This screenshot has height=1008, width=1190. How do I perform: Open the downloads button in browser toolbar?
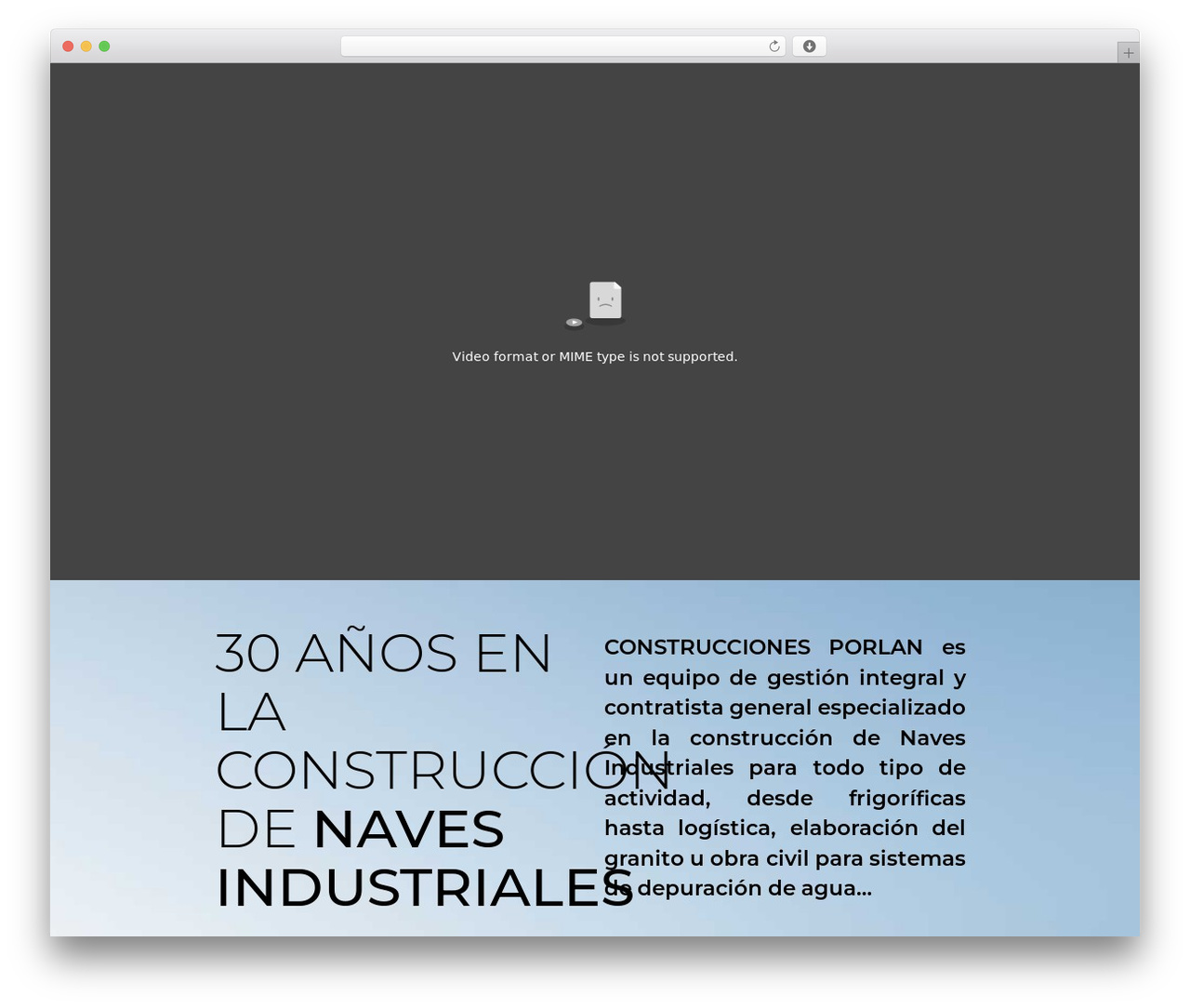click(x=809, y=46)
